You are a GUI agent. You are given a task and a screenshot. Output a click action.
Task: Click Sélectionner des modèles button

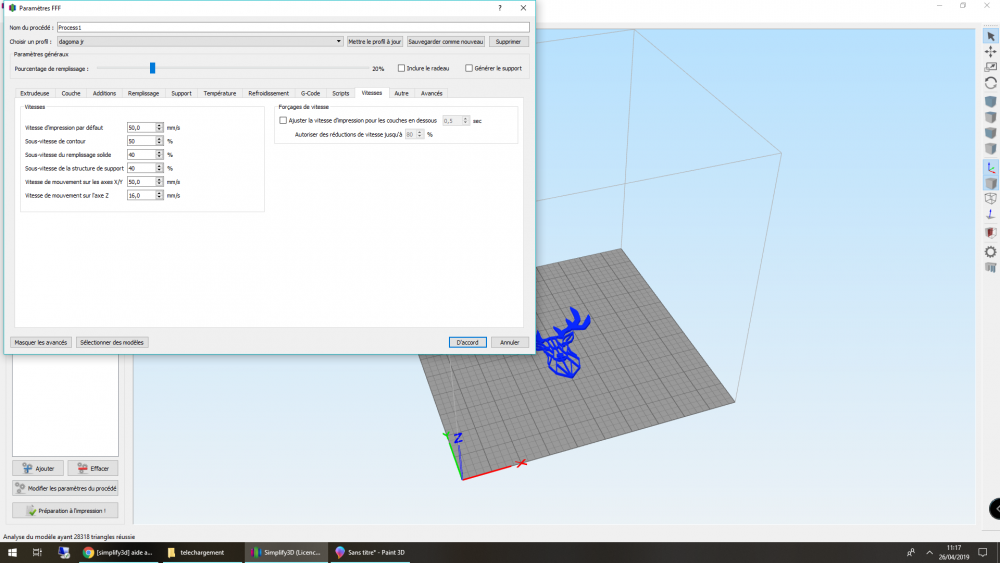click(x=112, y=342)
